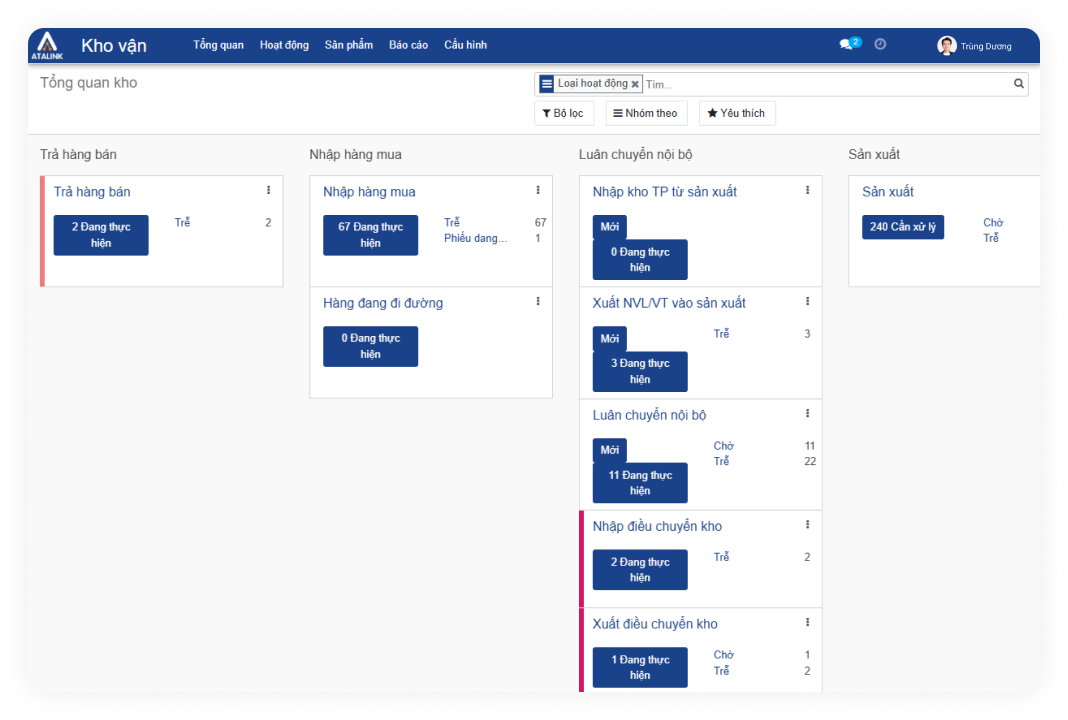1068x720 pixels.
Task: Click the Atalink logo icon
Action: (47, 45)
